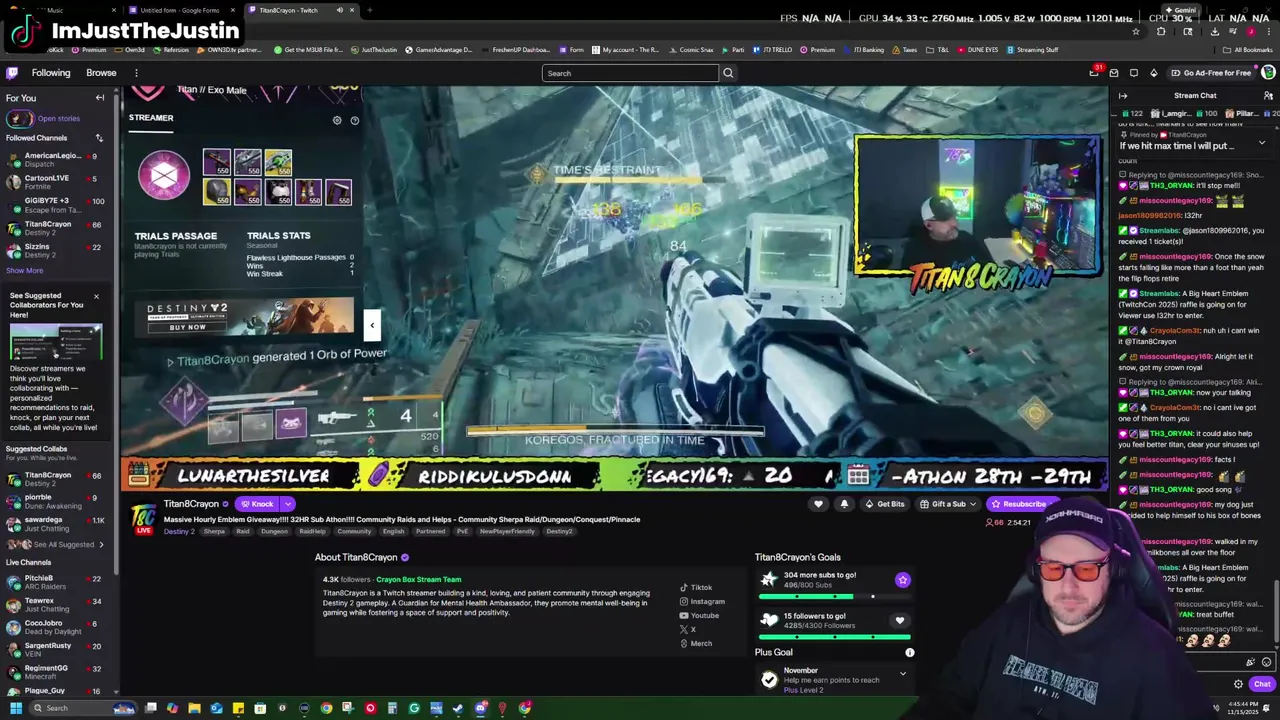1280x720 pixels.
Task: Select Sizzlns channel in sidebar
Action: (x=54, y=250)
